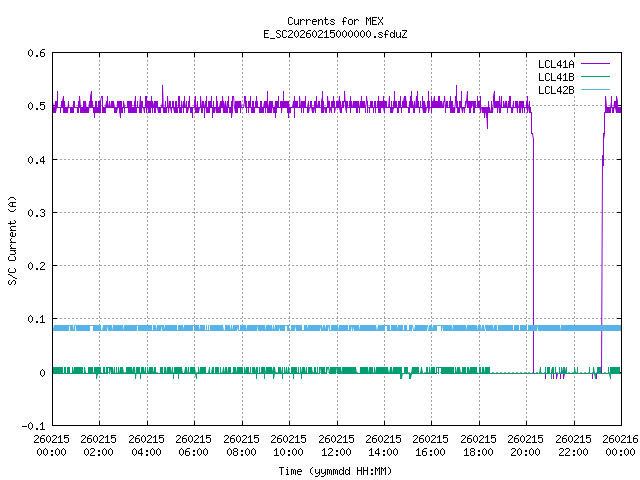Click the 'S/C Current (A)' y-axis label
Viewport: 640px width, 480px height.
13,240
